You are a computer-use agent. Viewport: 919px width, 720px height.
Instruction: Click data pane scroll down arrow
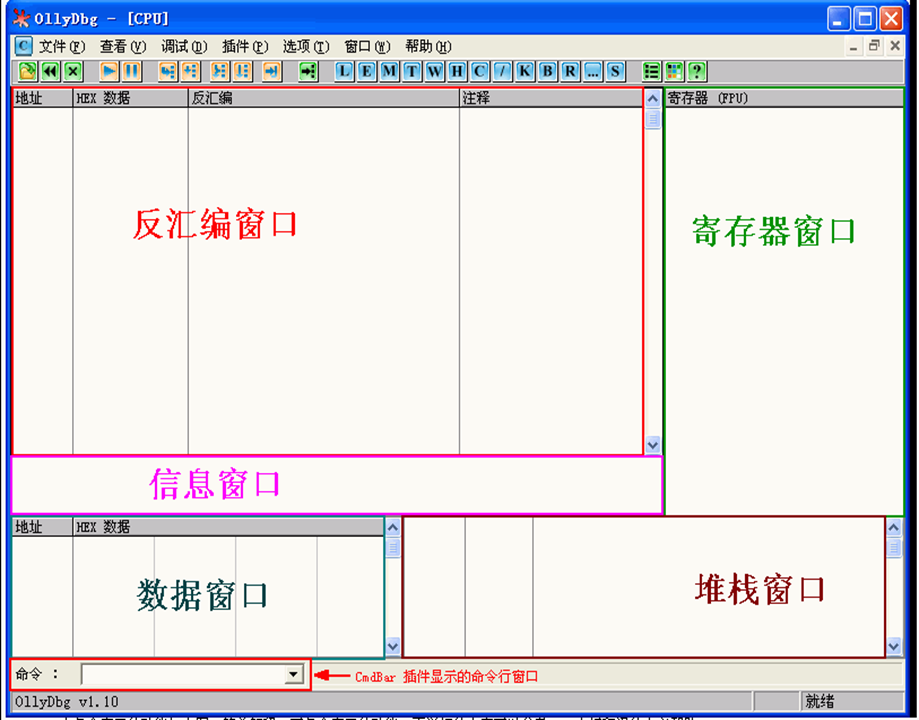[393, 647]
